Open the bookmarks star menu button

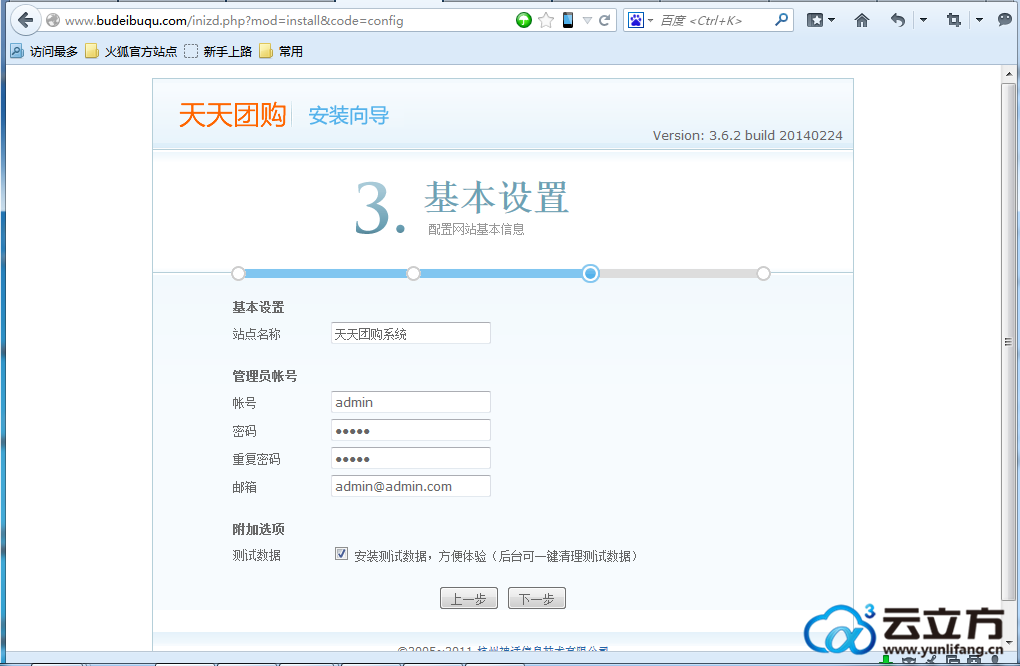pos(814,21)
